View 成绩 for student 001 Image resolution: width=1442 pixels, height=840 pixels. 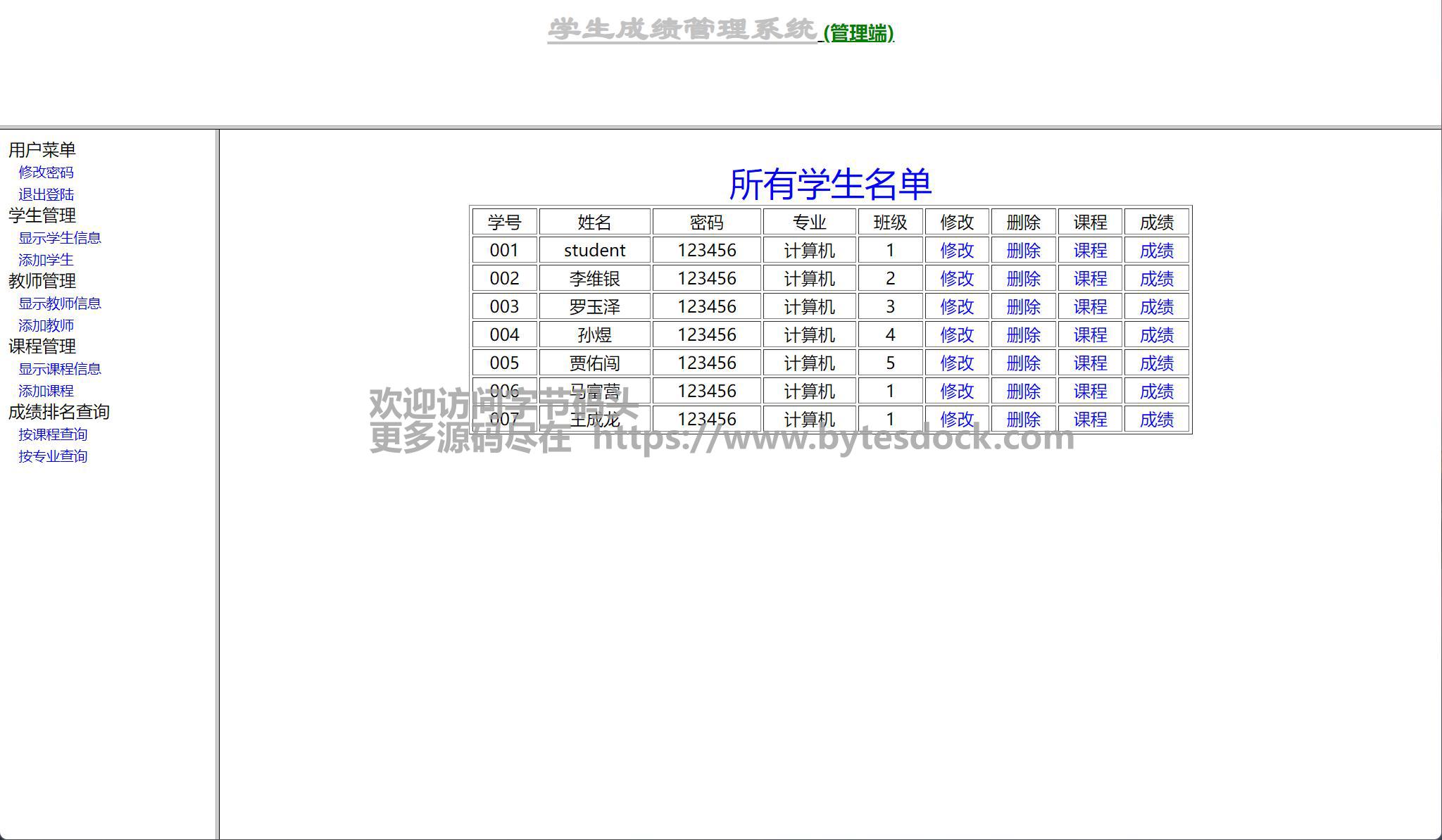point(1156,251)
